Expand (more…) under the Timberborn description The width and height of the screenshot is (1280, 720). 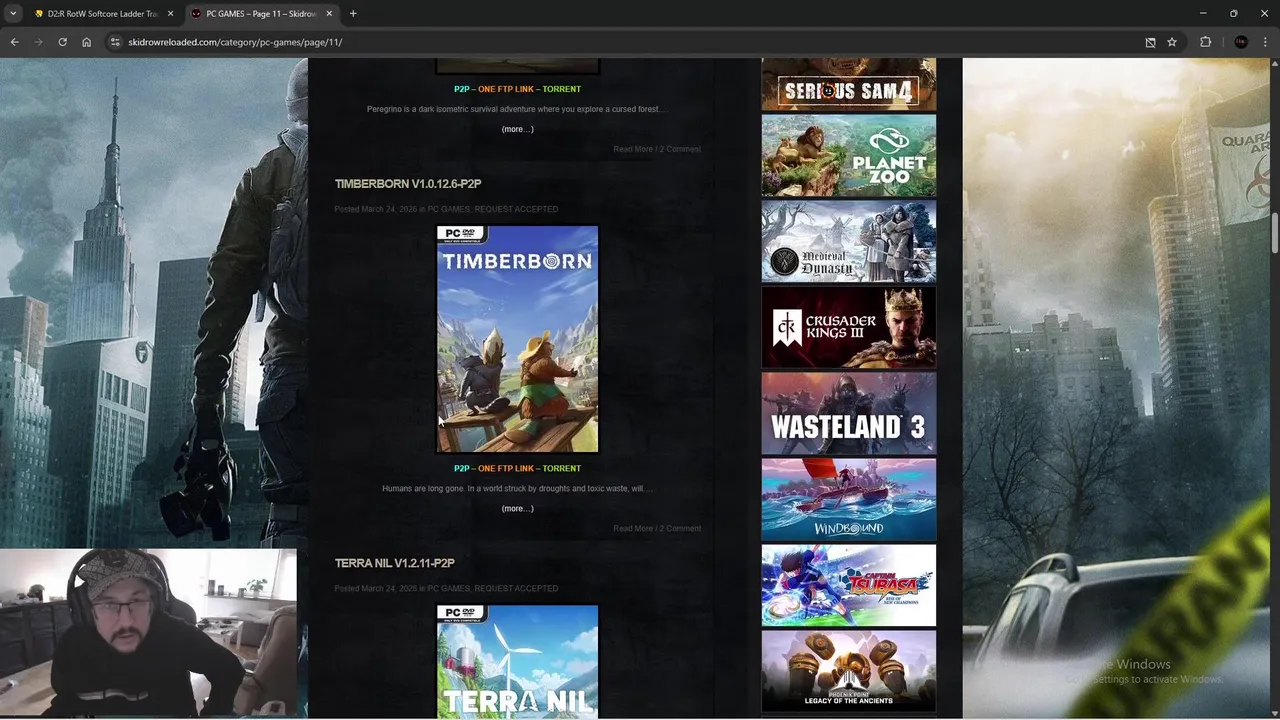pos(517,509)
